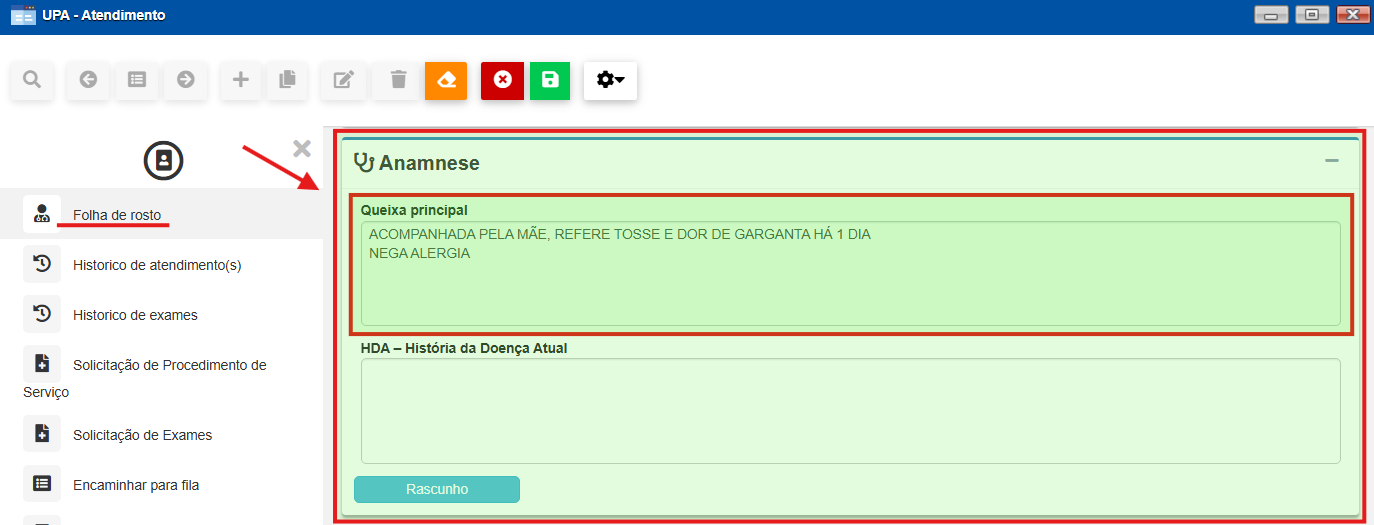Go to next record arrow icon
The image size is (1374, 525).
point(186,80)
